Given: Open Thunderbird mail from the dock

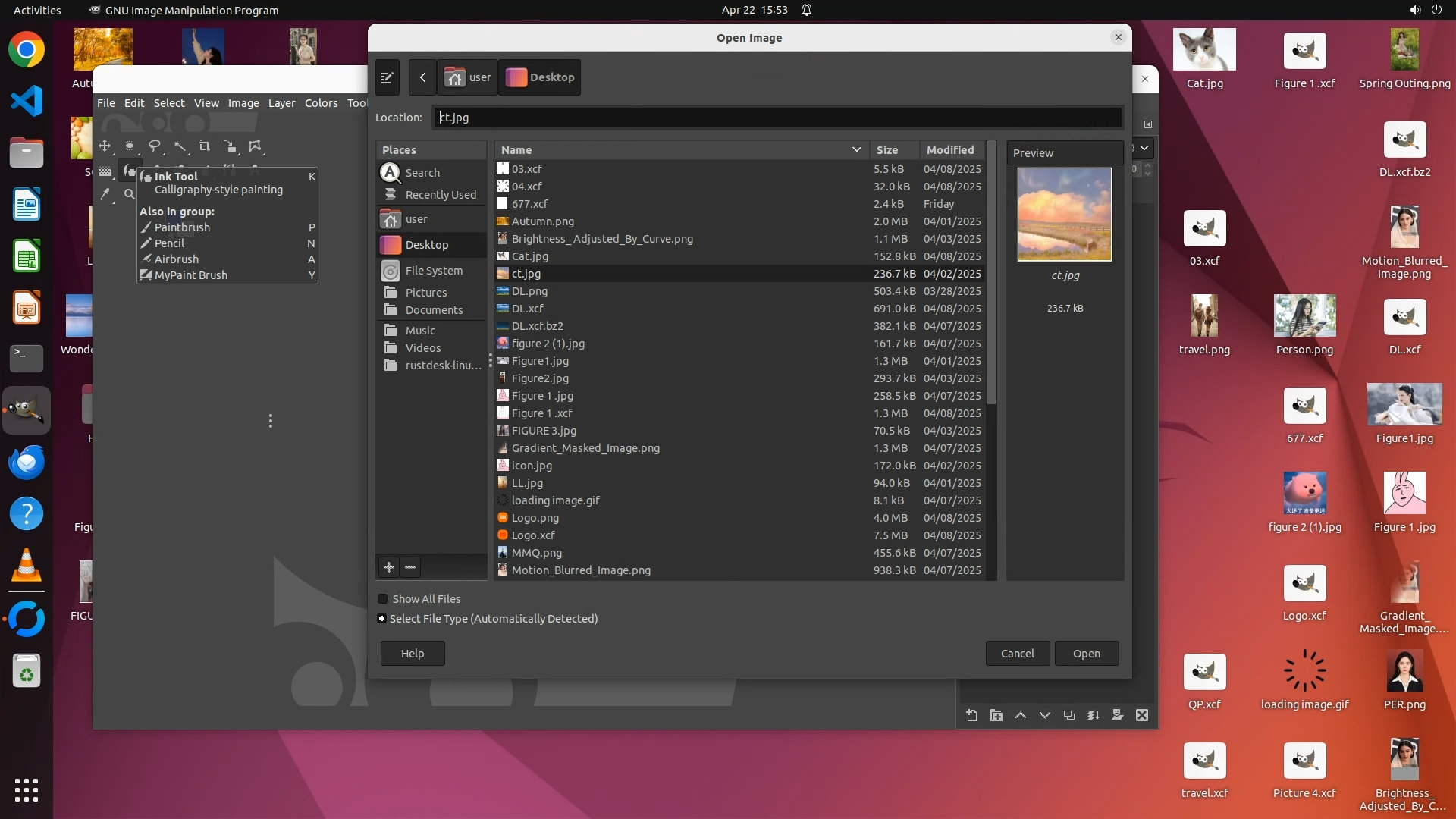Looking at the screenshot, I should point(27,462).
